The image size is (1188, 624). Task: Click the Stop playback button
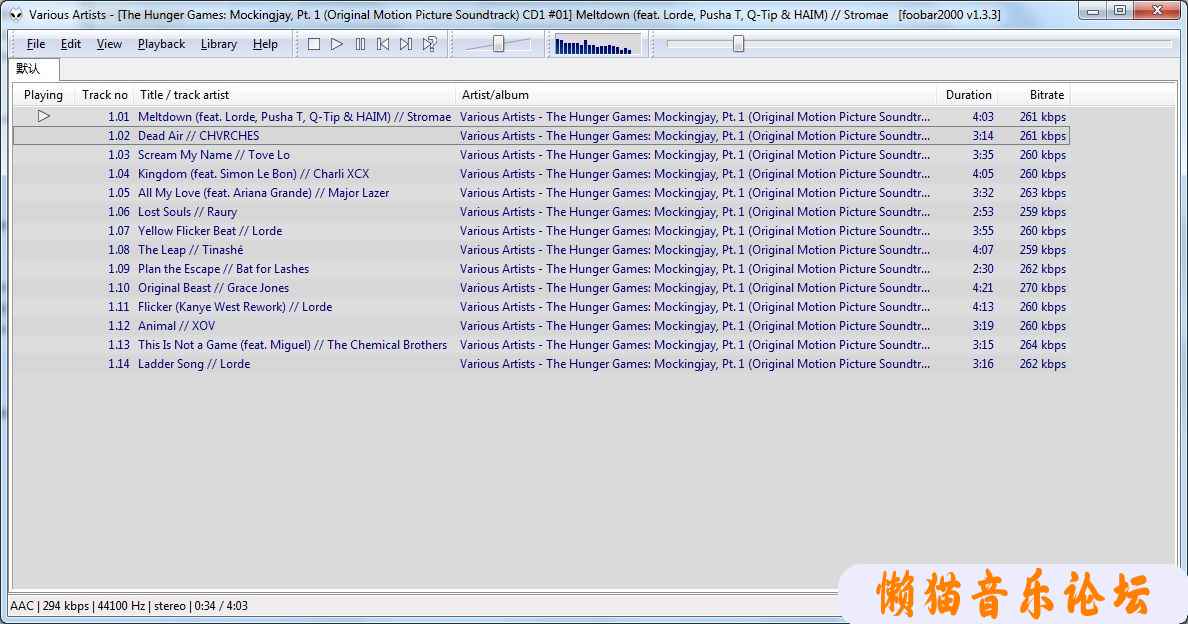(314, 45)
